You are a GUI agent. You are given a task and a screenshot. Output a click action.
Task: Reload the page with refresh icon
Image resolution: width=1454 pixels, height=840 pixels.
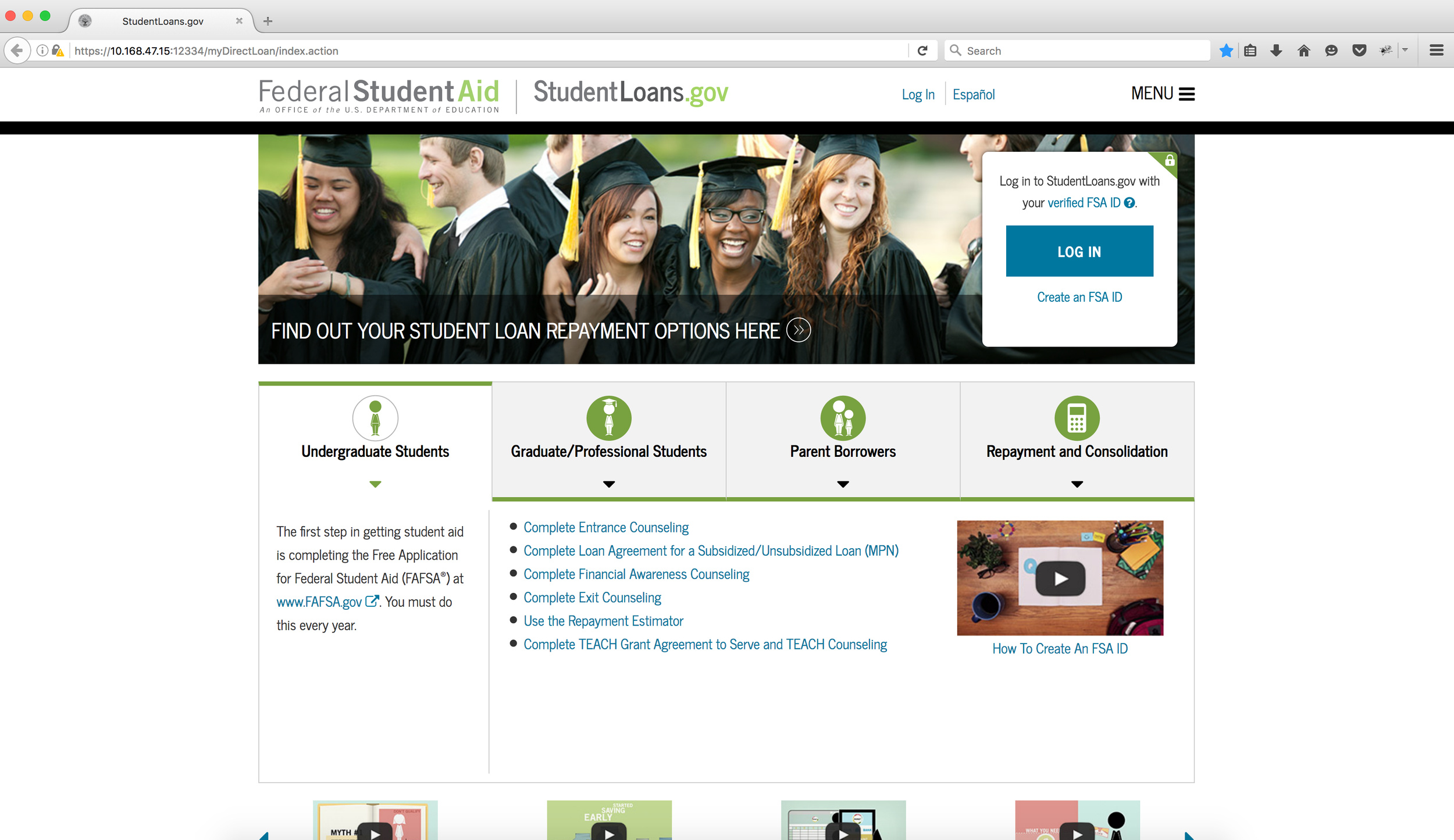(x=922, y=51)
